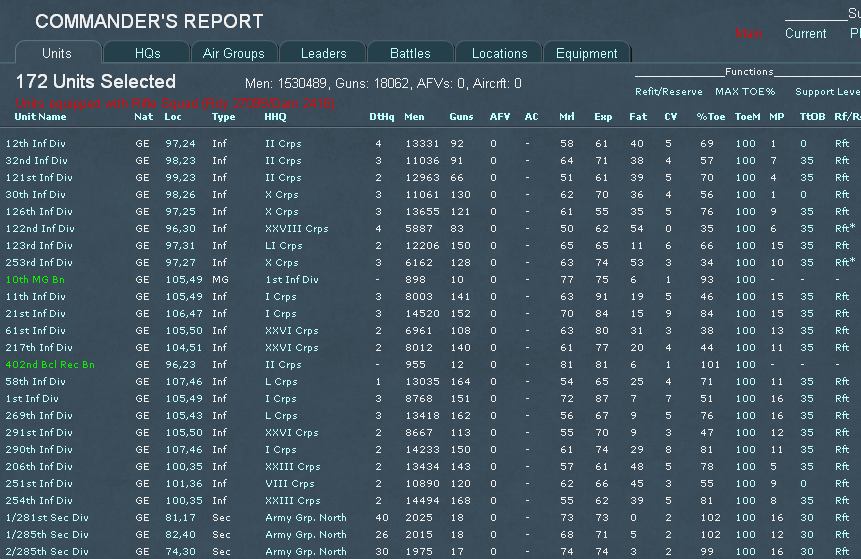Select the green 10th MG Bn unit
Viewport: 861px width, 559px height.
pos(35,280)
